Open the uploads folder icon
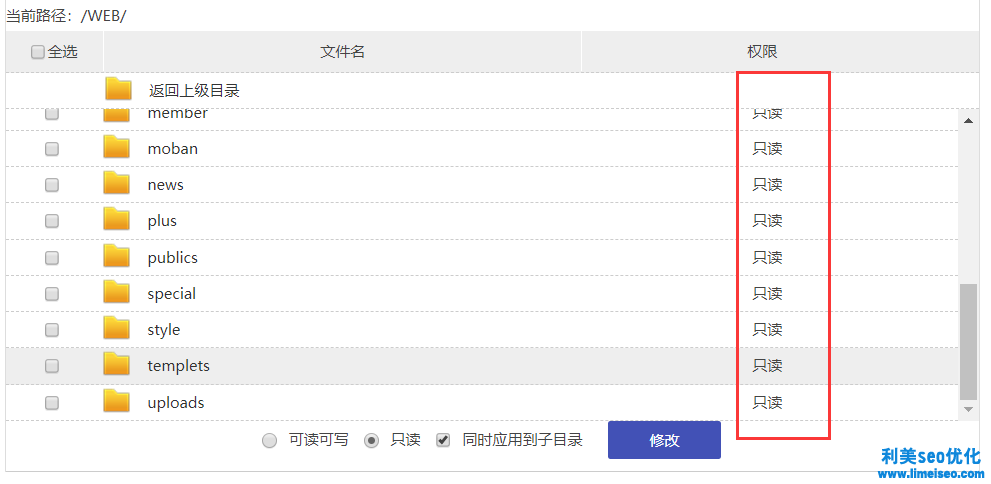The width and height of the screenshot is (991, 484). (117, 401)
